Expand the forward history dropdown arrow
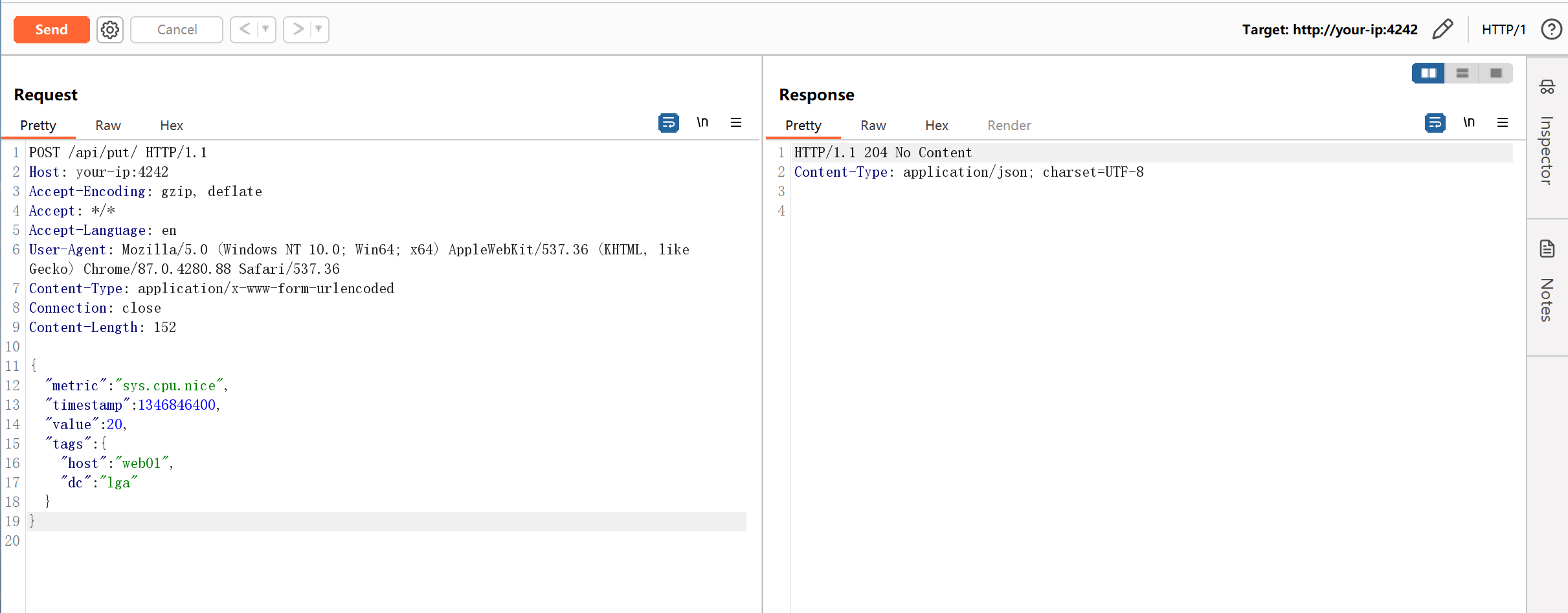 pos(319,29)
